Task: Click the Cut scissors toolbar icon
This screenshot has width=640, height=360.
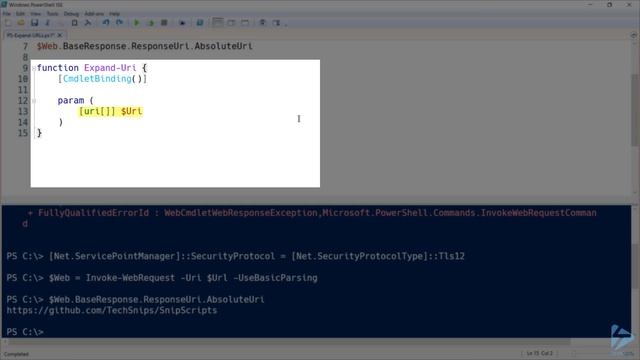Action: (48, 23)
